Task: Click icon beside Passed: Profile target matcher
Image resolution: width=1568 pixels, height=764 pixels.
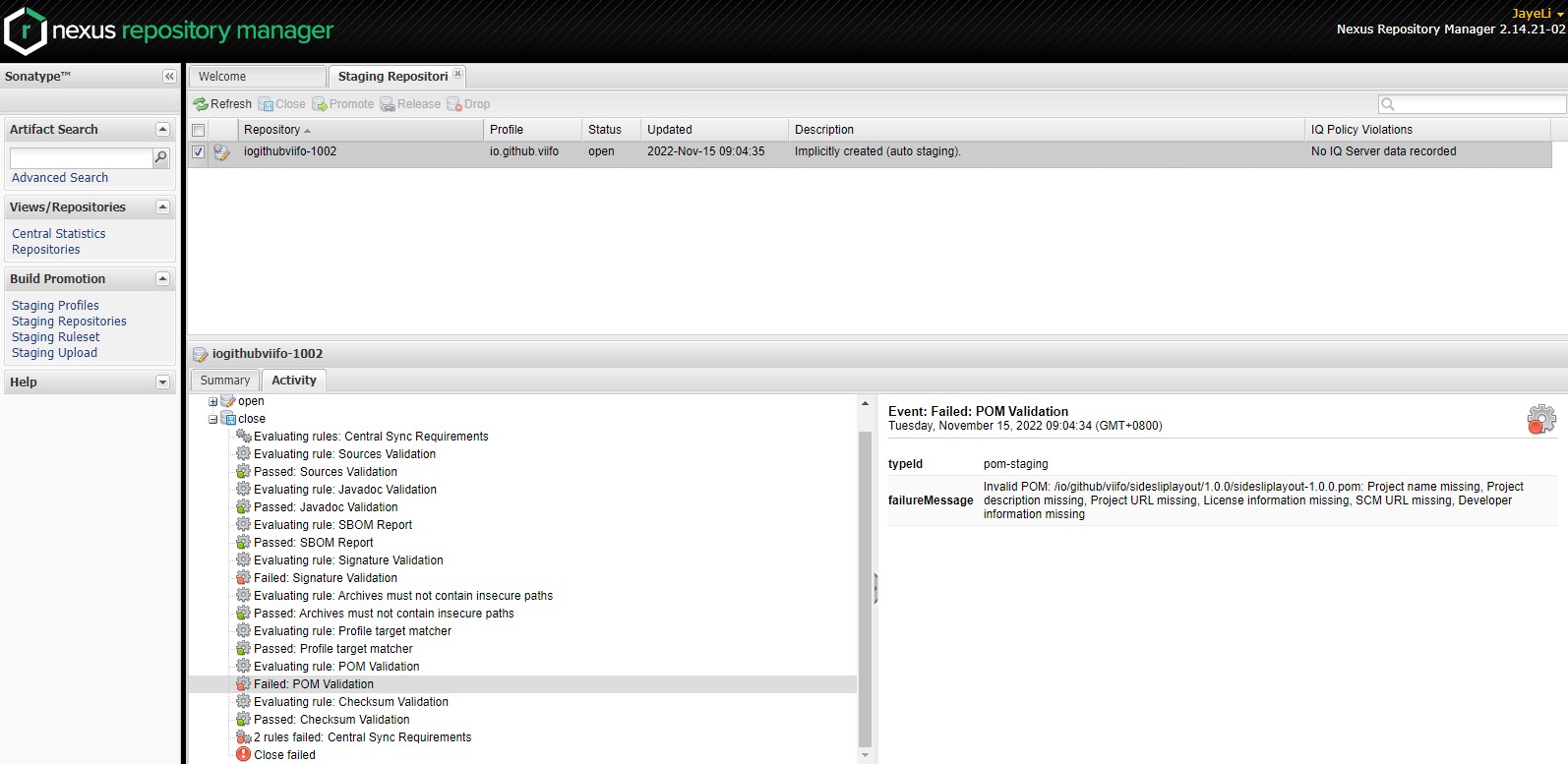Action: pos(244,649)
